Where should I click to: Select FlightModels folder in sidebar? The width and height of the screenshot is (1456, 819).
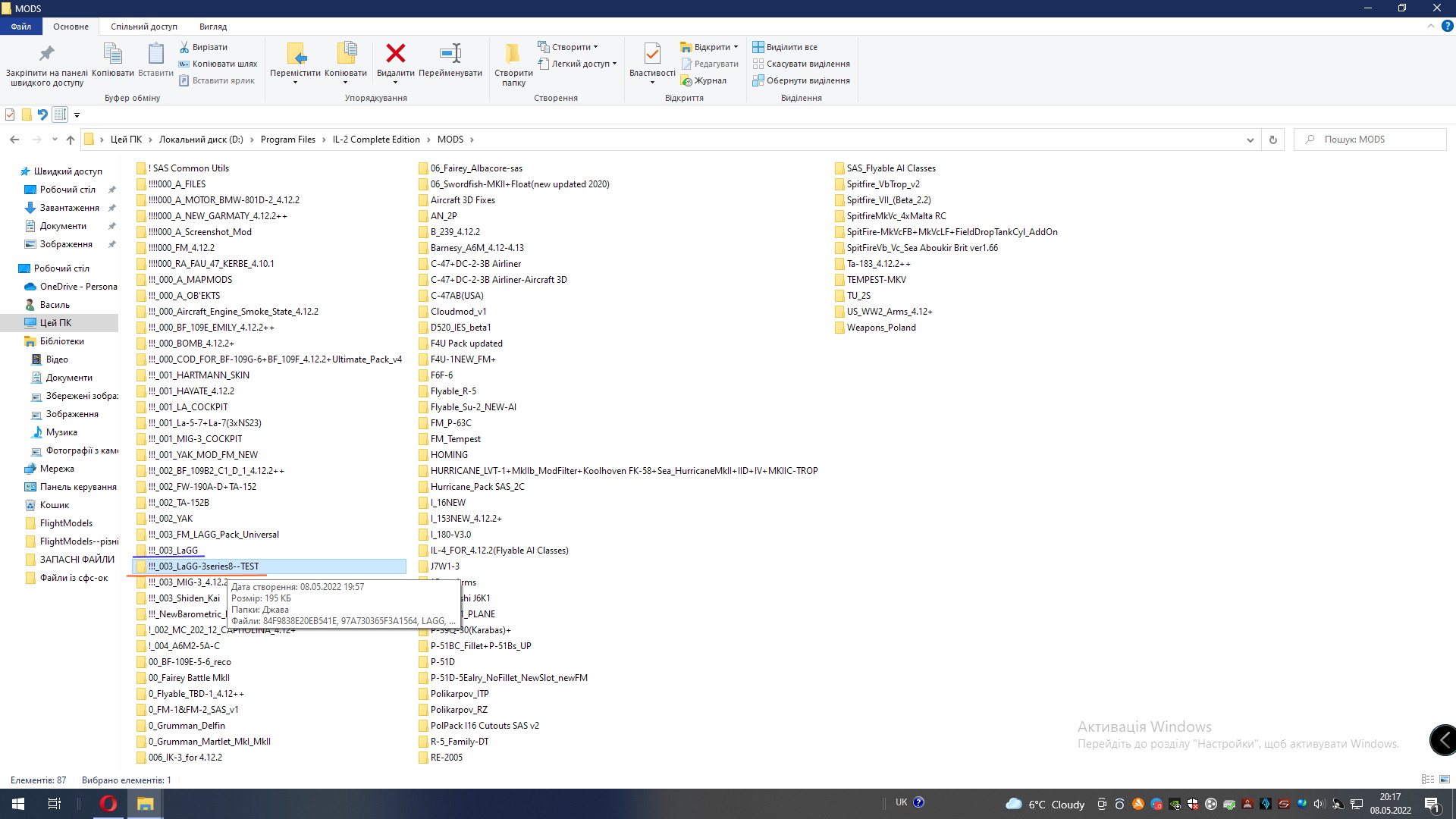pos(66,523)
